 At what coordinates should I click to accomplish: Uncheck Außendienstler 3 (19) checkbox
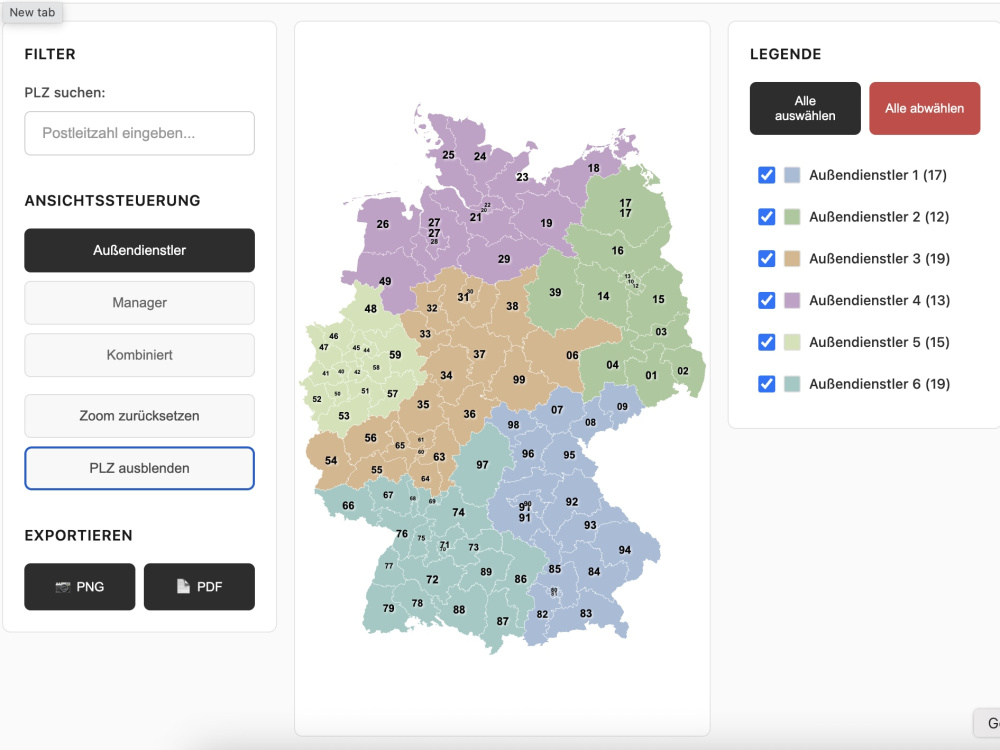point(767,258)
